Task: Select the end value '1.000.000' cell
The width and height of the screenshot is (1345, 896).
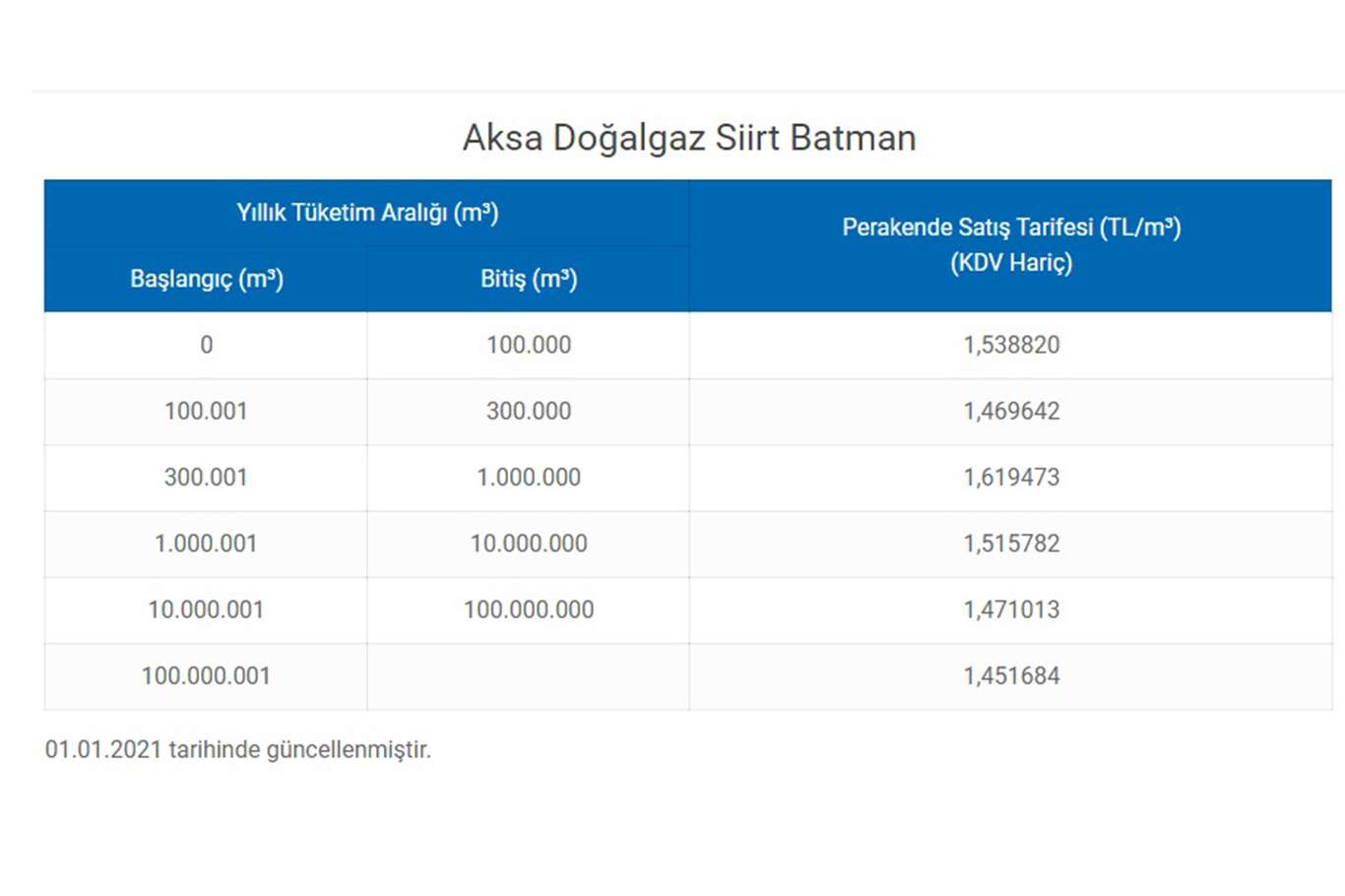Action: 529,478
